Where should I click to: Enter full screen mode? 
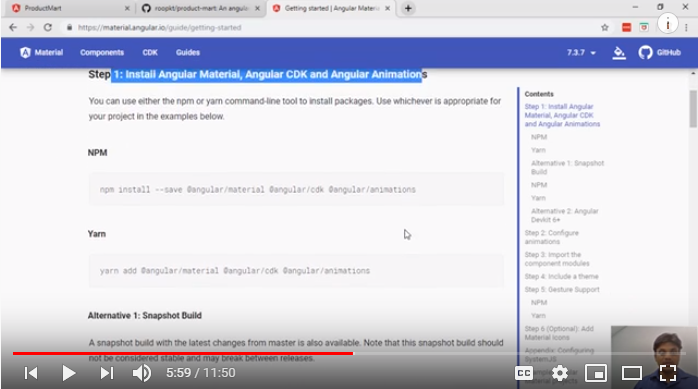tap(668, 373)
